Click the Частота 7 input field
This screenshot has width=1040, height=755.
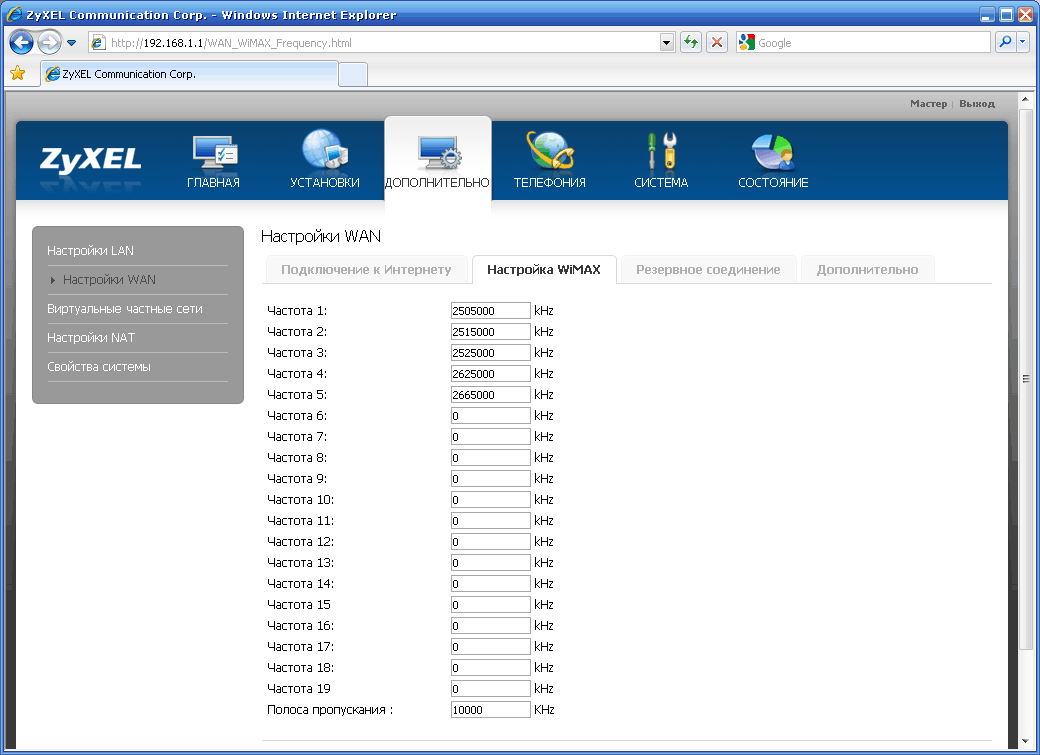pos(490,437)
